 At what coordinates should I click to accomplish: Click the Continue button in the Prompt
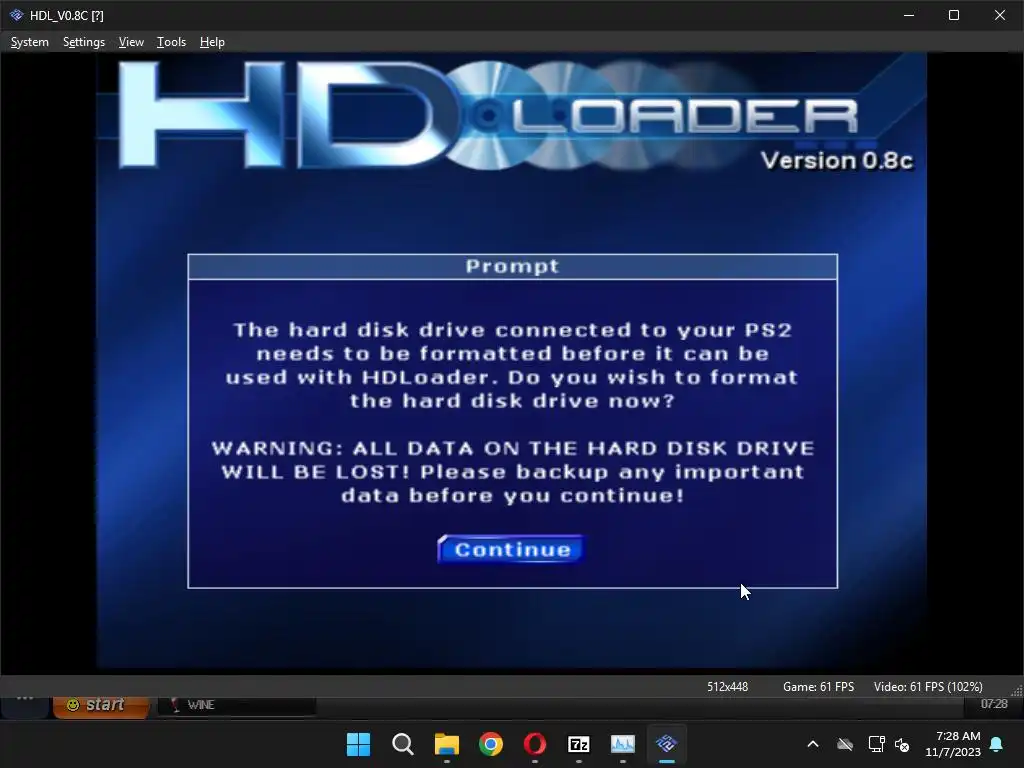511,549
